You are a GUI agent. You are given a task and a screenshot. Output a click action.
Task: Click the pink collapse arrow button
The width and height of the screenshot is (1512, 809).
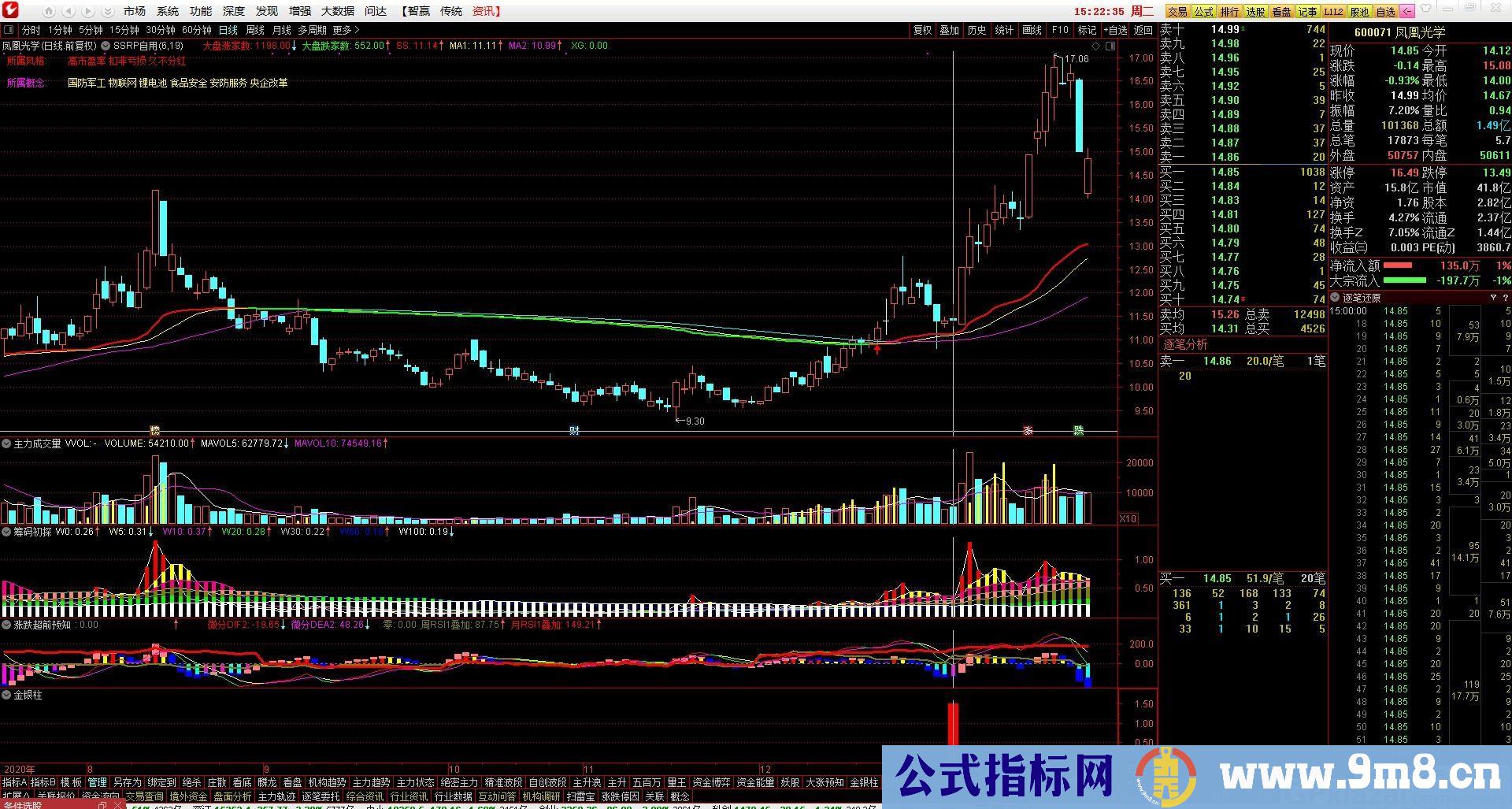click(x=1406, y=12)
